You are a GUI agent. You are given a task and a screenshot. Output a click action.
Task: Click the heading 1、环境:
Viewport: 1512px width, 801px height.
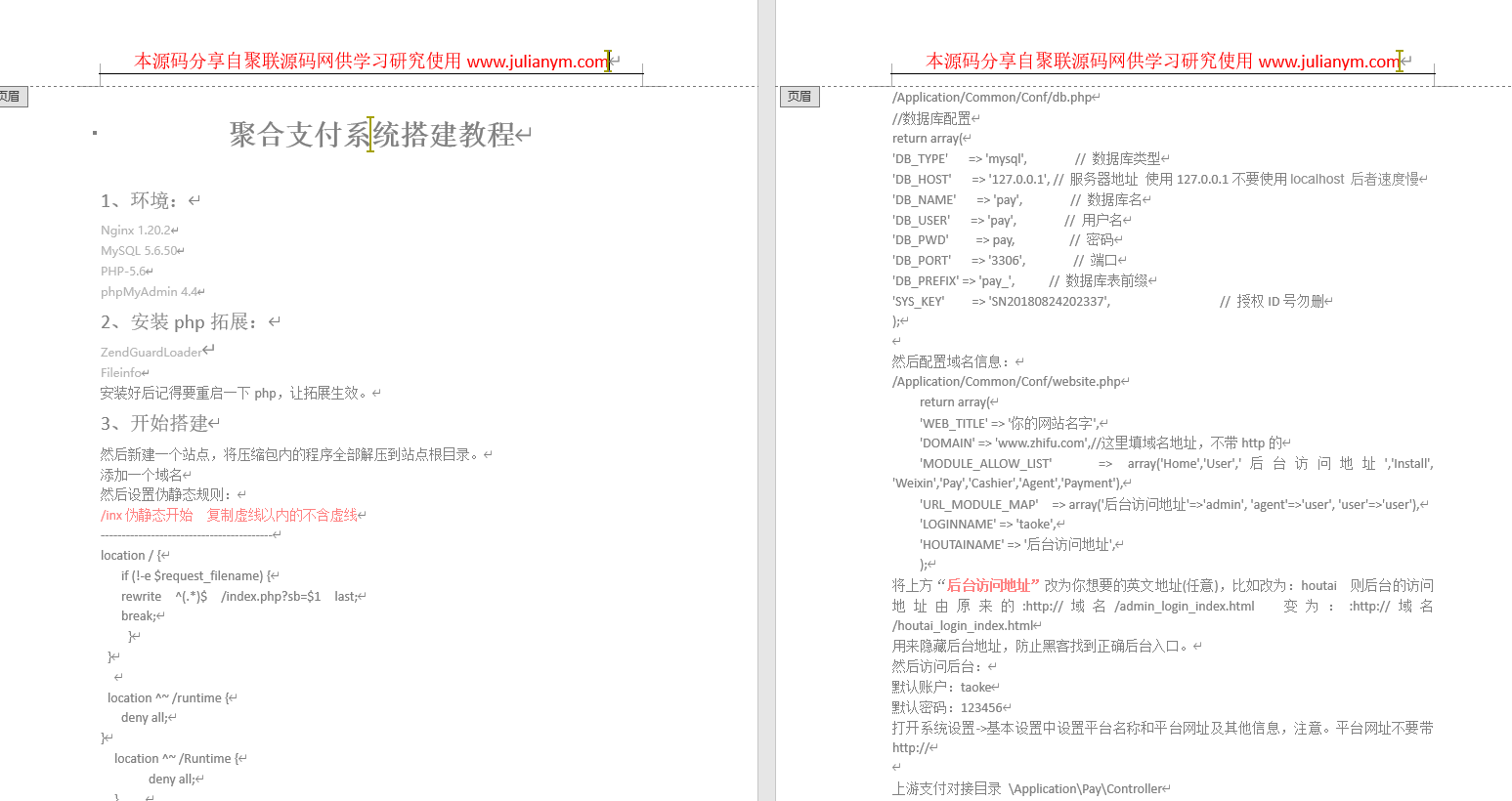click(x=143, y=200)
